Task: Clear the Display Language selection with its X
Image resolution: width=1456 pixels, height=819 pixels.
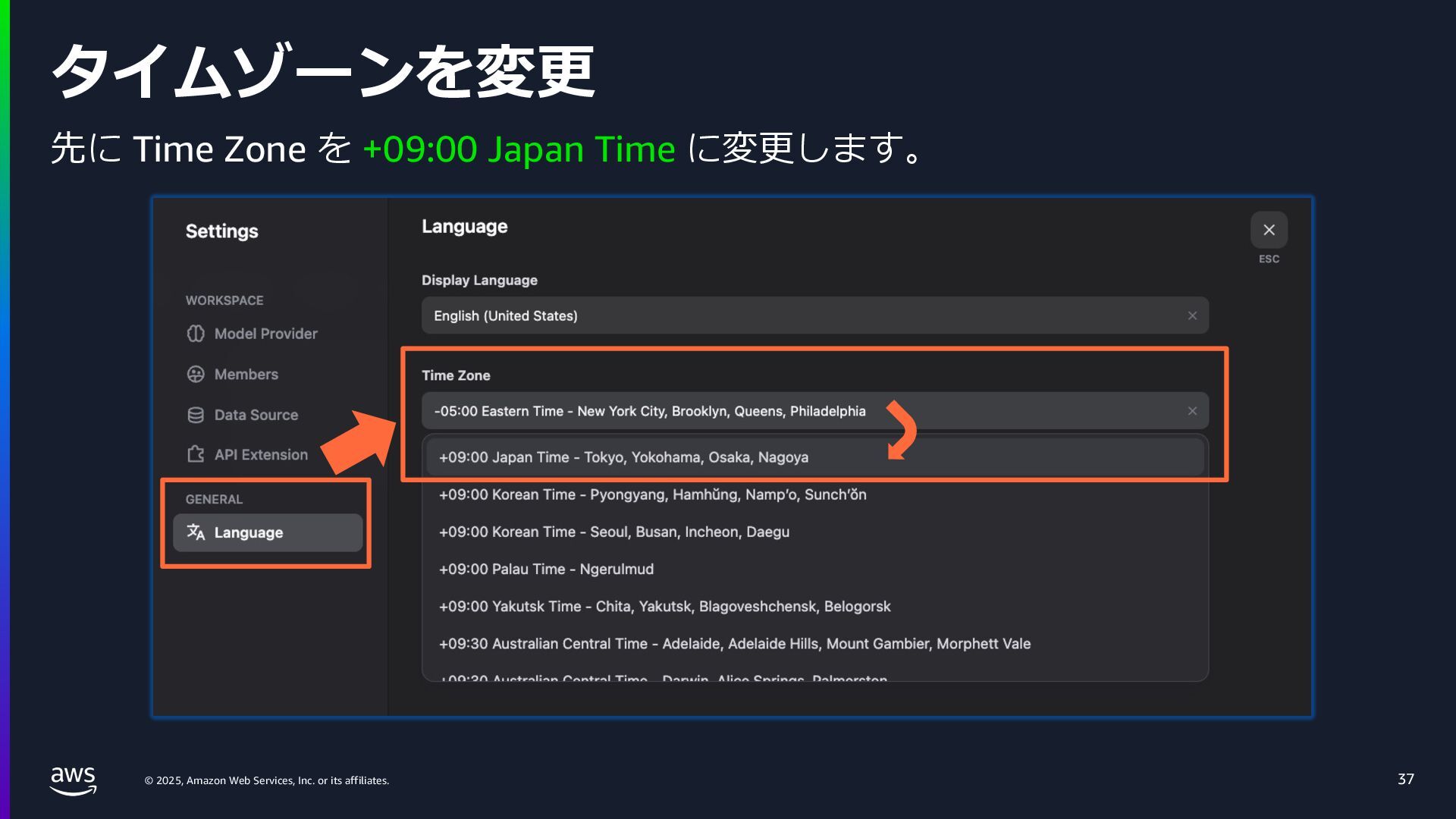Action: pos(1192,315)
